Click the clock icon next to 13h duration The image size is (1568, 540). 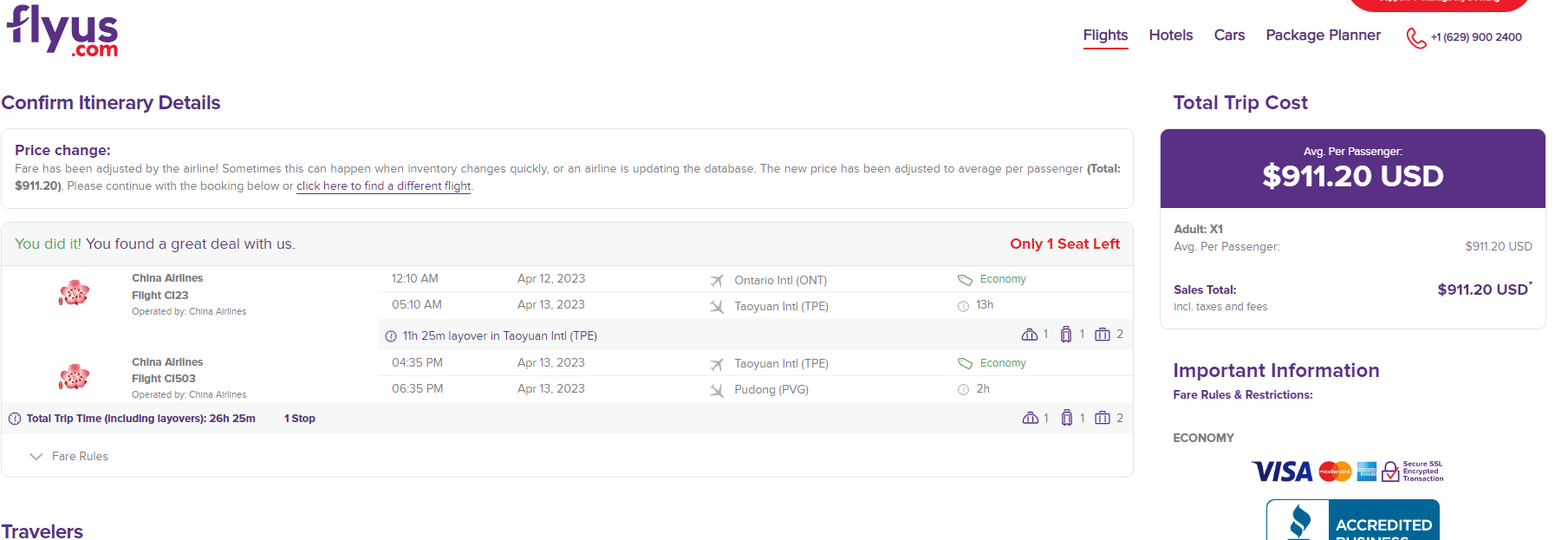coord(963,306)
